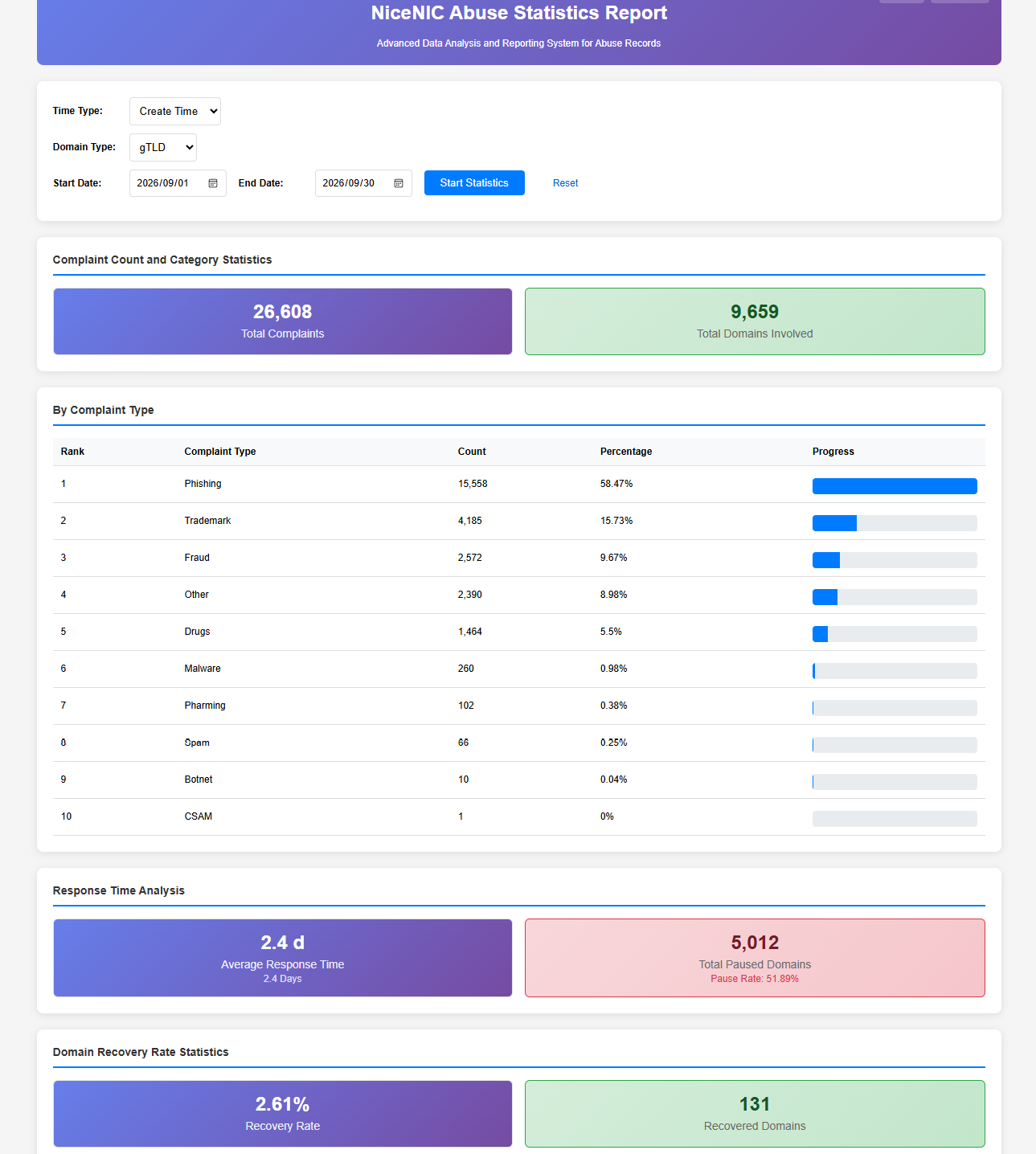Click the Response Time Analysis heading
This screenshot has height=1154, width=1036.
tap(119, 890)
